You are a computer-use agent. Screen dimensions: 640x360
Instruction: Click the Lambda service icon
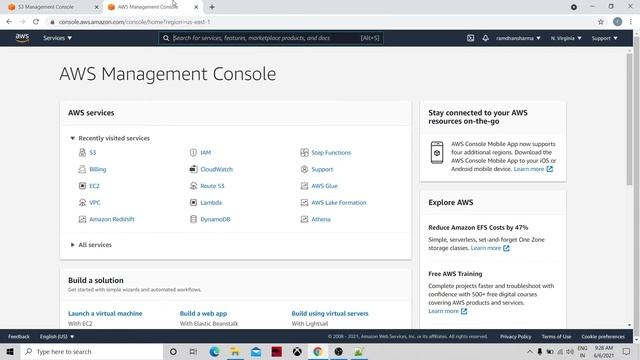193,203
